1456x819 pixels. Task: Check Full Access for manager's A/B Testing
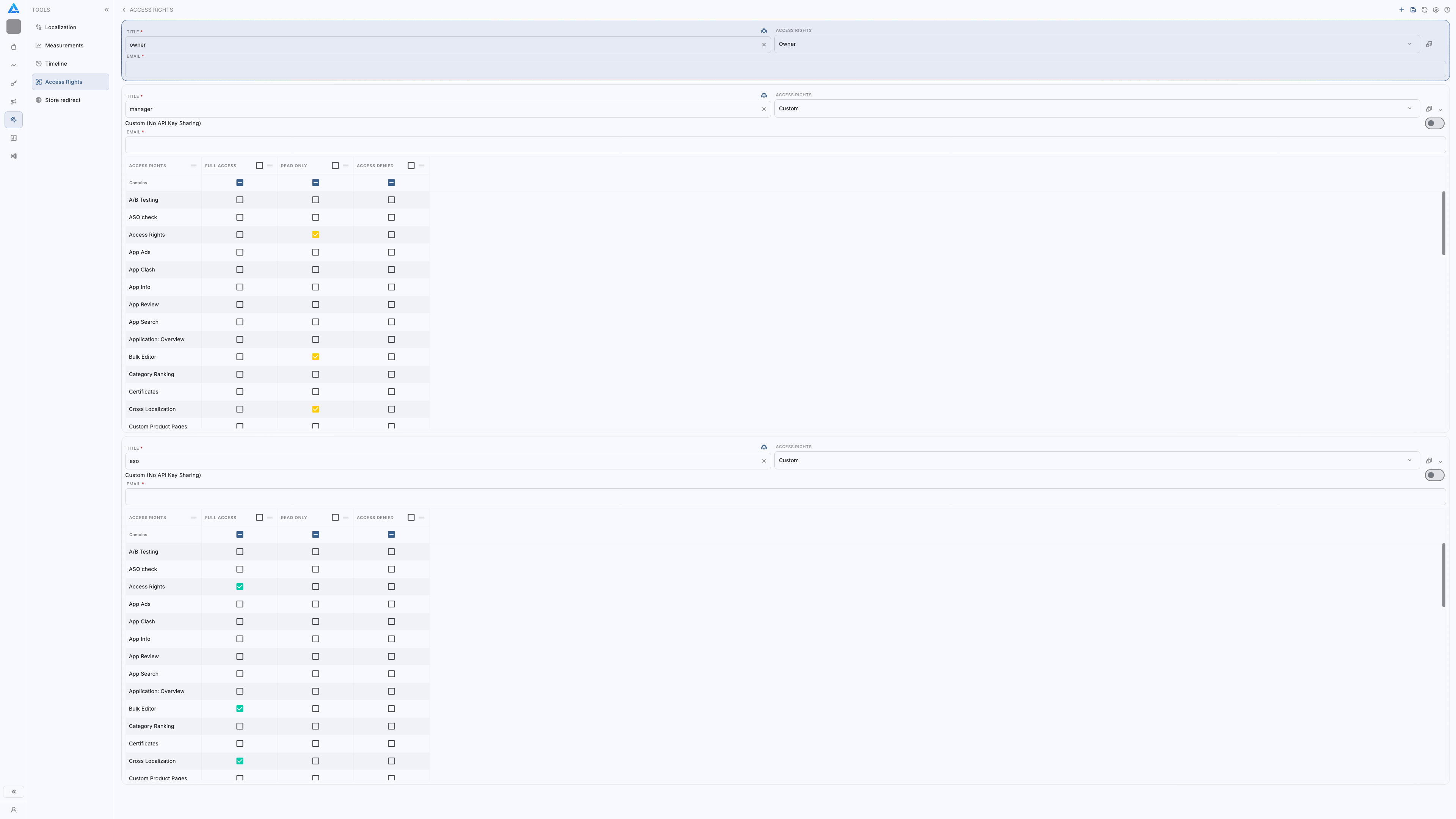click(240, 199)
